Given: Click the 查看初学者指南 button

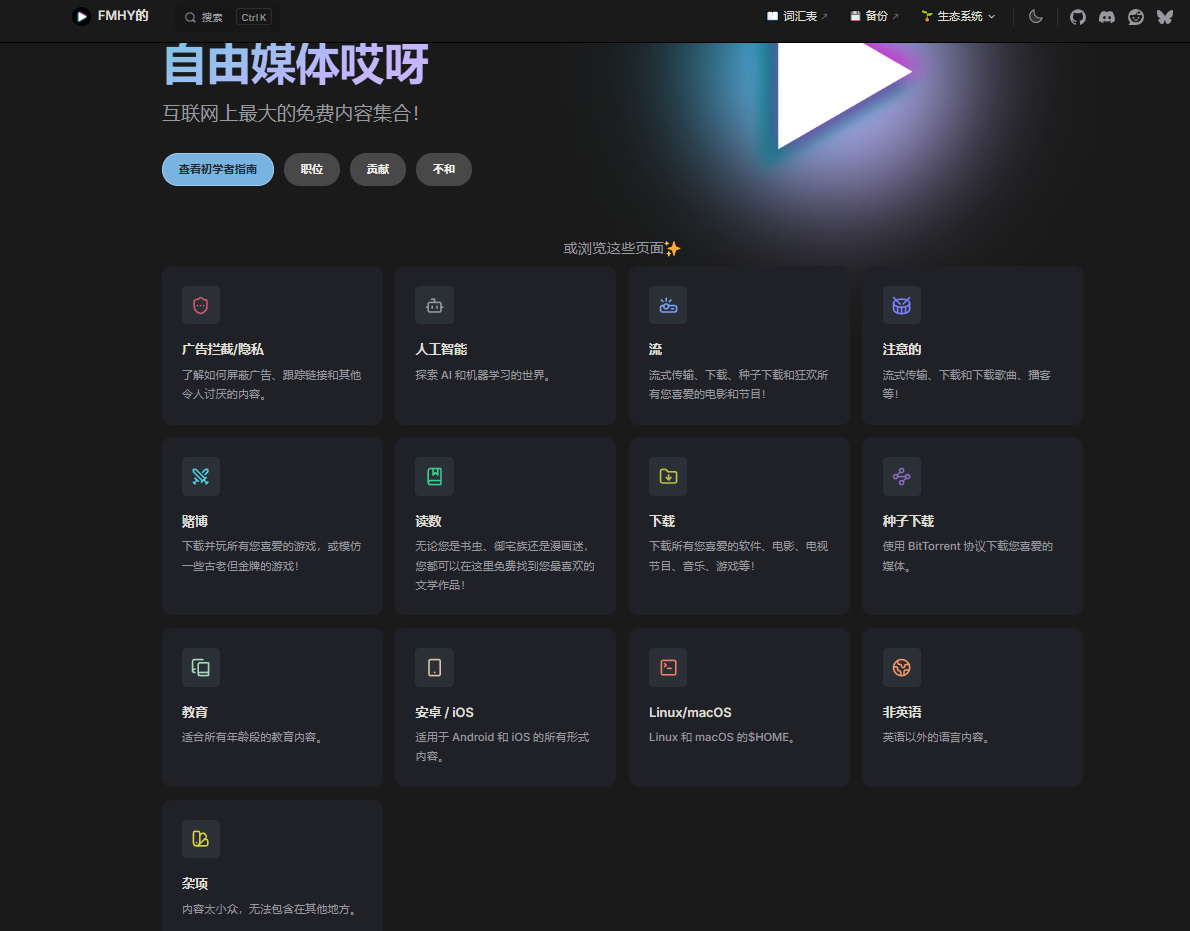Looking at the screenshot, I should [218, 169].
